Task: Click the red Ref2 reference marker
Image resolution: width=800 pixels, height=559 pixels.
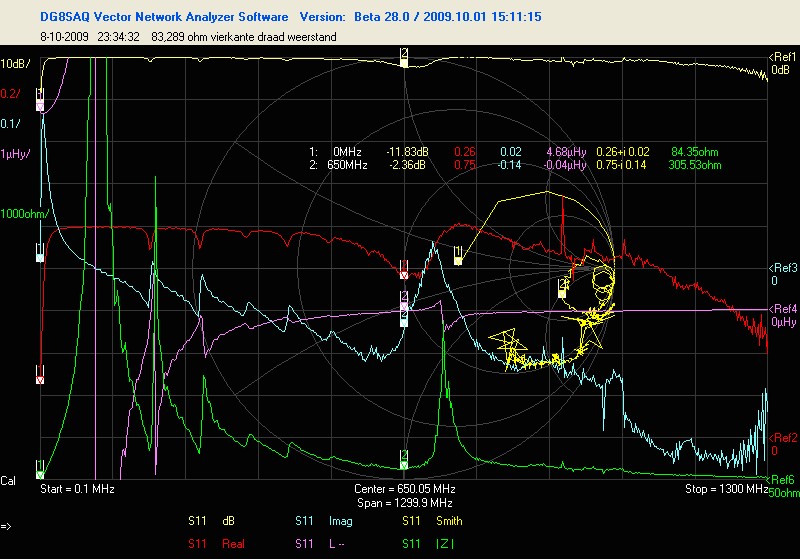Action: pos(782,444)
